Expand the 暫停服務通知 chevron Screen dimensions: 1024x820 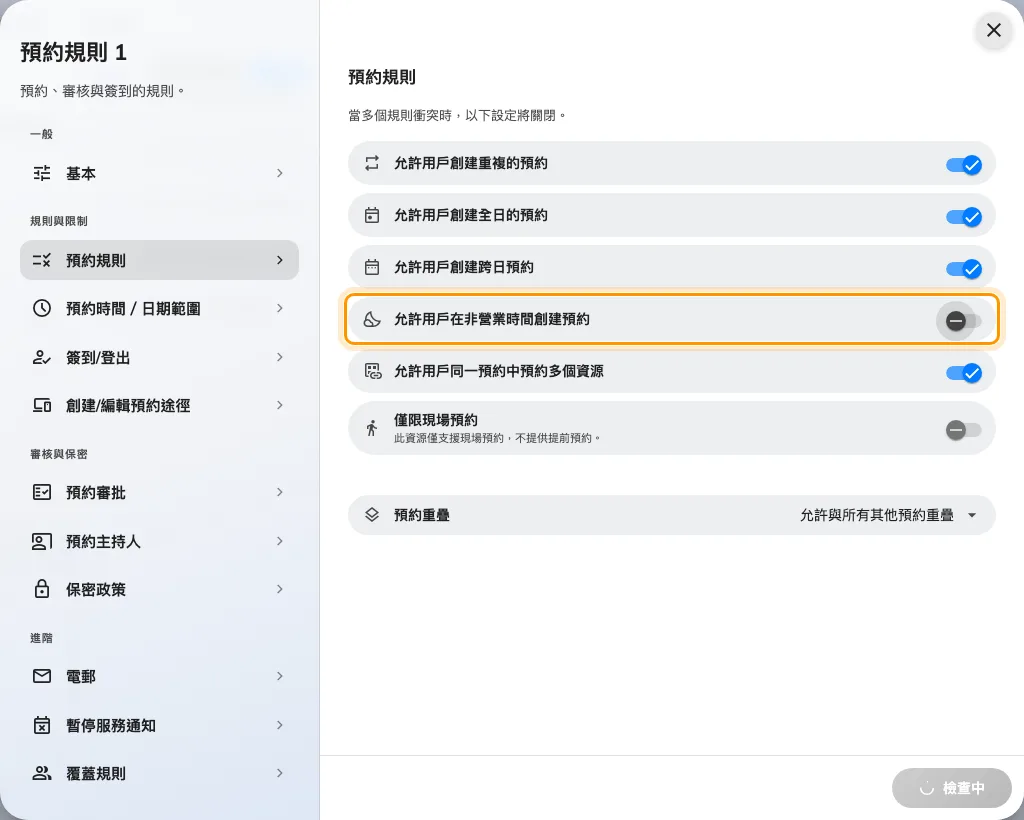(x=280, y=725)
